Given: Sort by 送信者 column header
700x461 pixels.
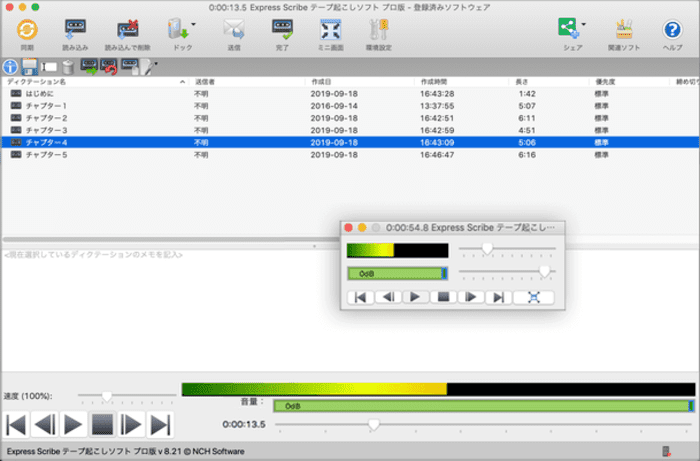Looking at the screenshot, I should [247, 82].
